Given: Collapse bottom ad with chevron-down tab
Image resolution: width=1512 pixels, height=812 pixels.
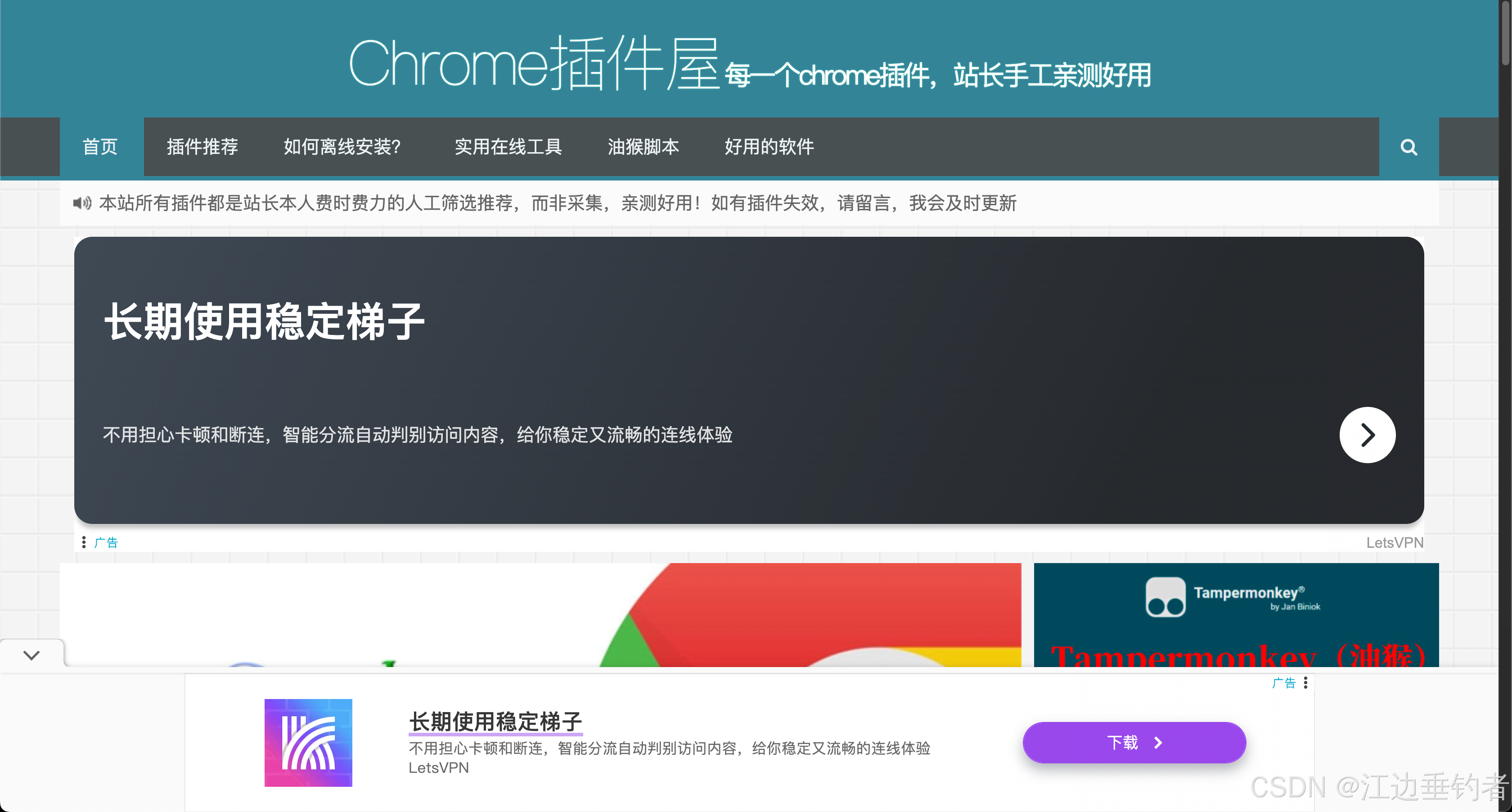Looking at the screenshot, I should coord(31,654).
